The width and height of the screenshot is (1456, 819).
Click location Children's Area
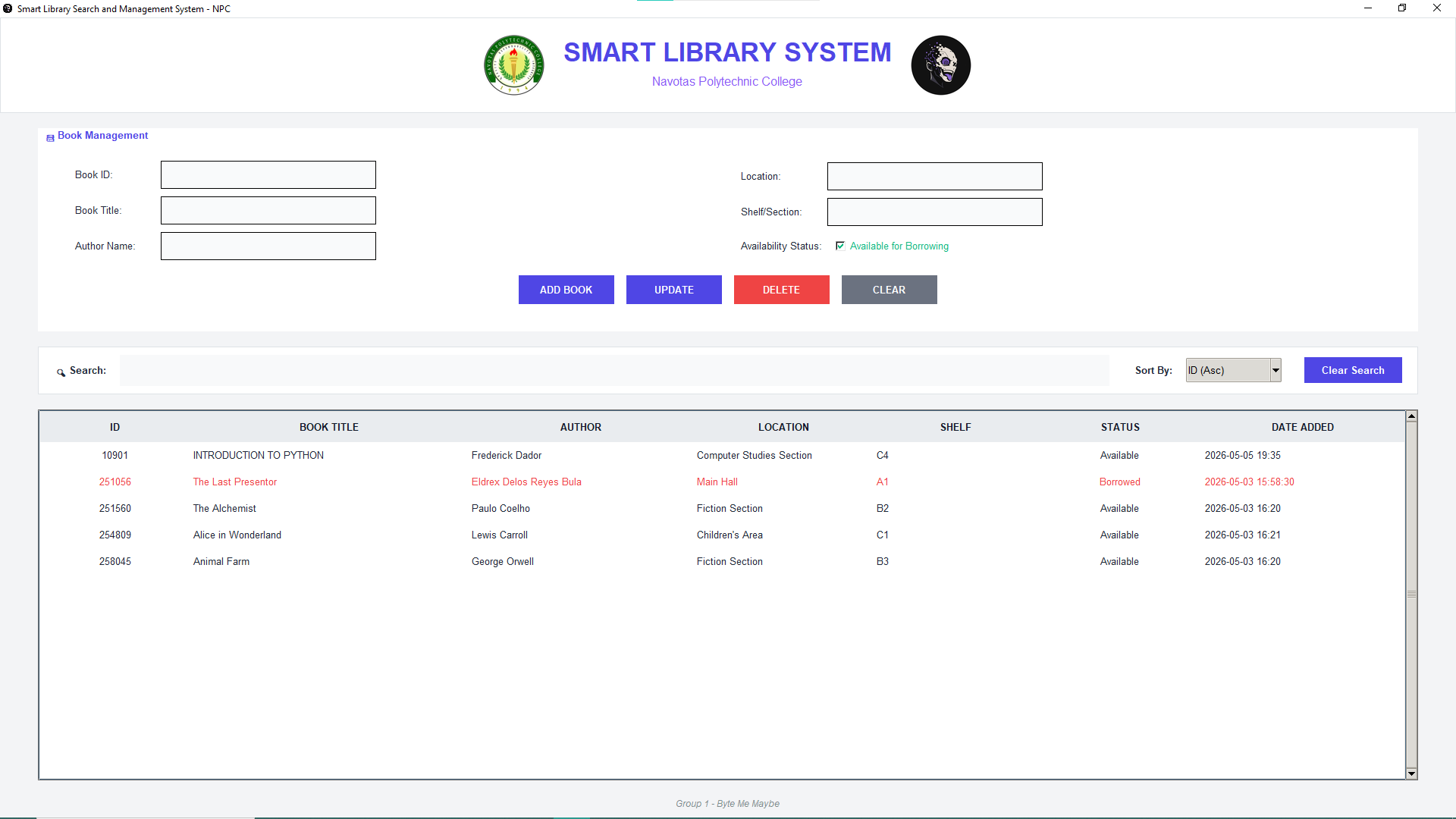730,535
